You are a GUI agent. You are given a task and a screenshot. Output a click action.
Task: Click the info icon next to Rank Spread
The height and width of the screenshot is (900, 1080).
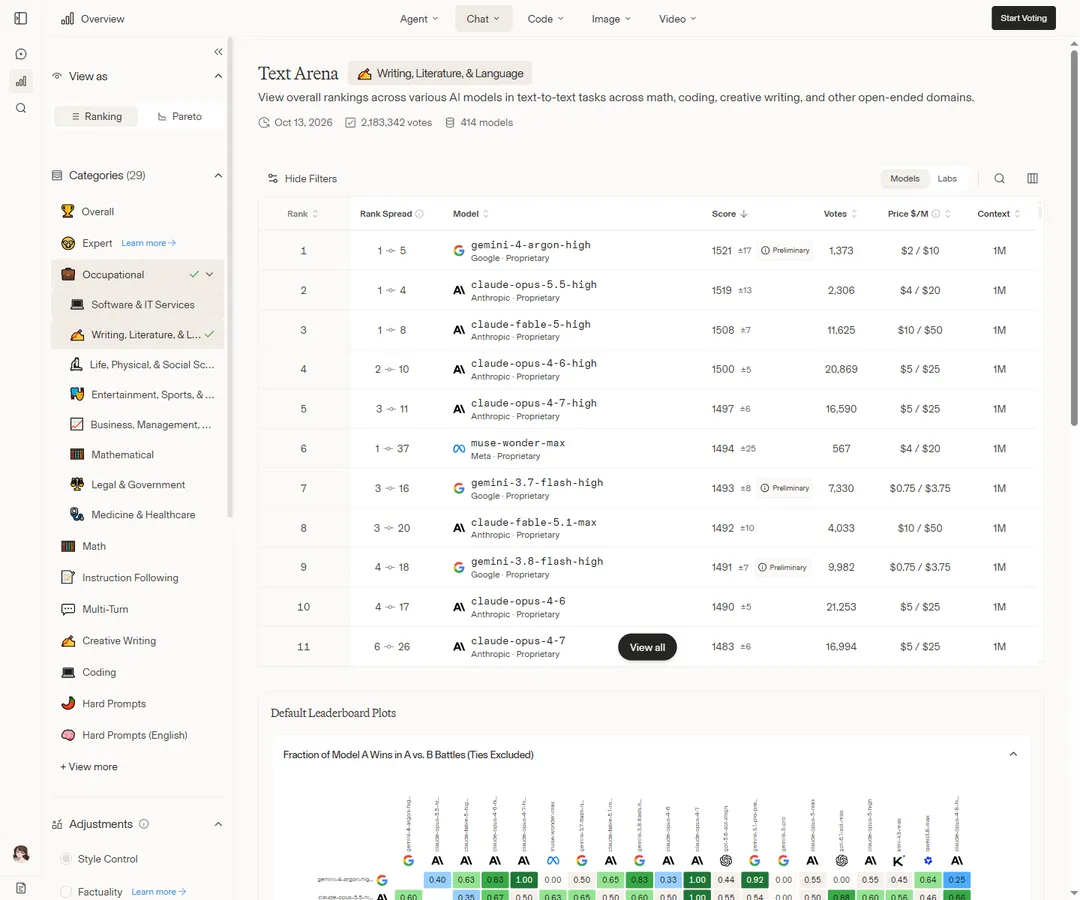tap(419, 214)
